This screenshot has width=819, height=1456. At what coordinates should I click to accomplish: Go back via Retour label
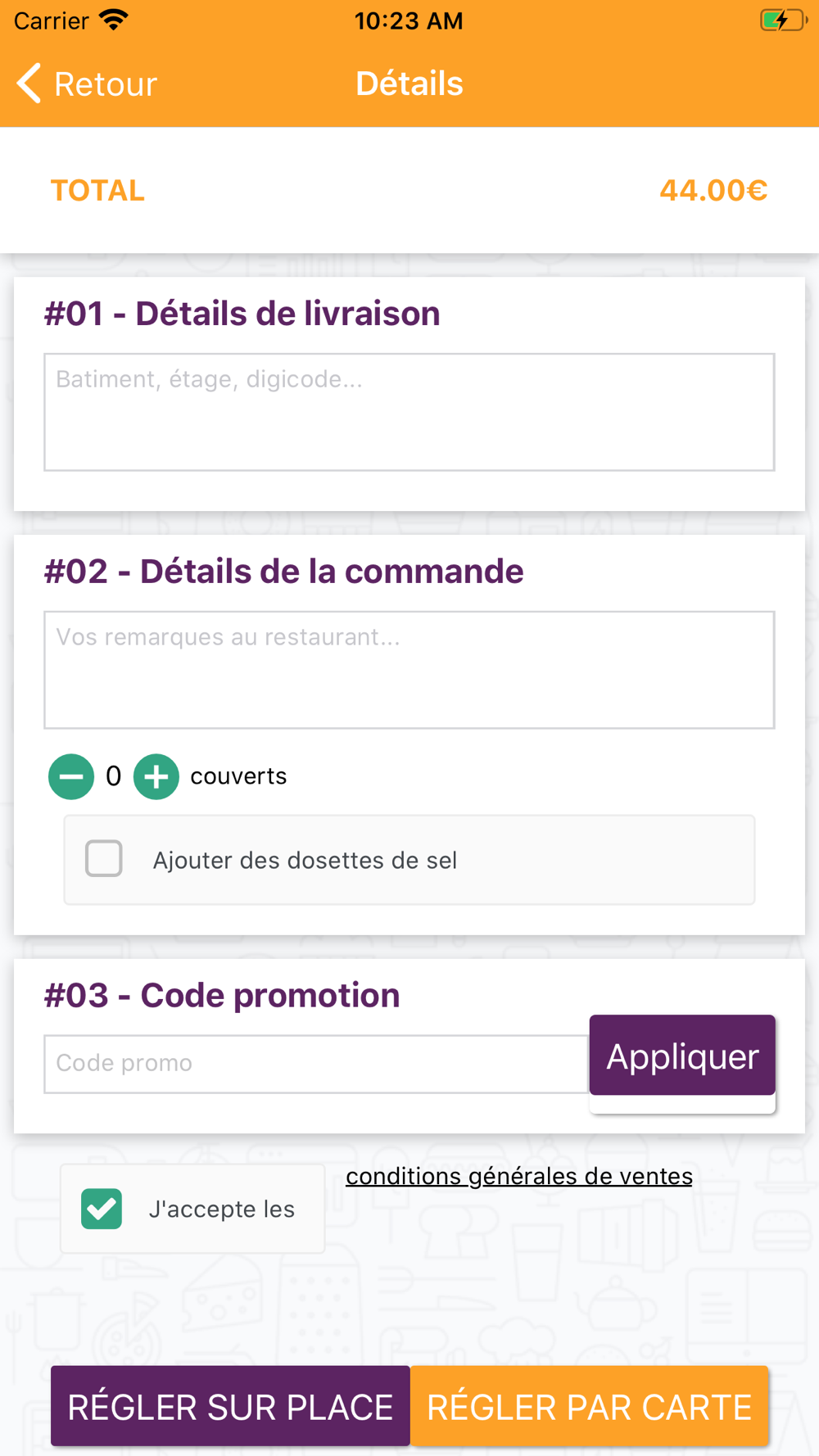click(x=106, y=84)
